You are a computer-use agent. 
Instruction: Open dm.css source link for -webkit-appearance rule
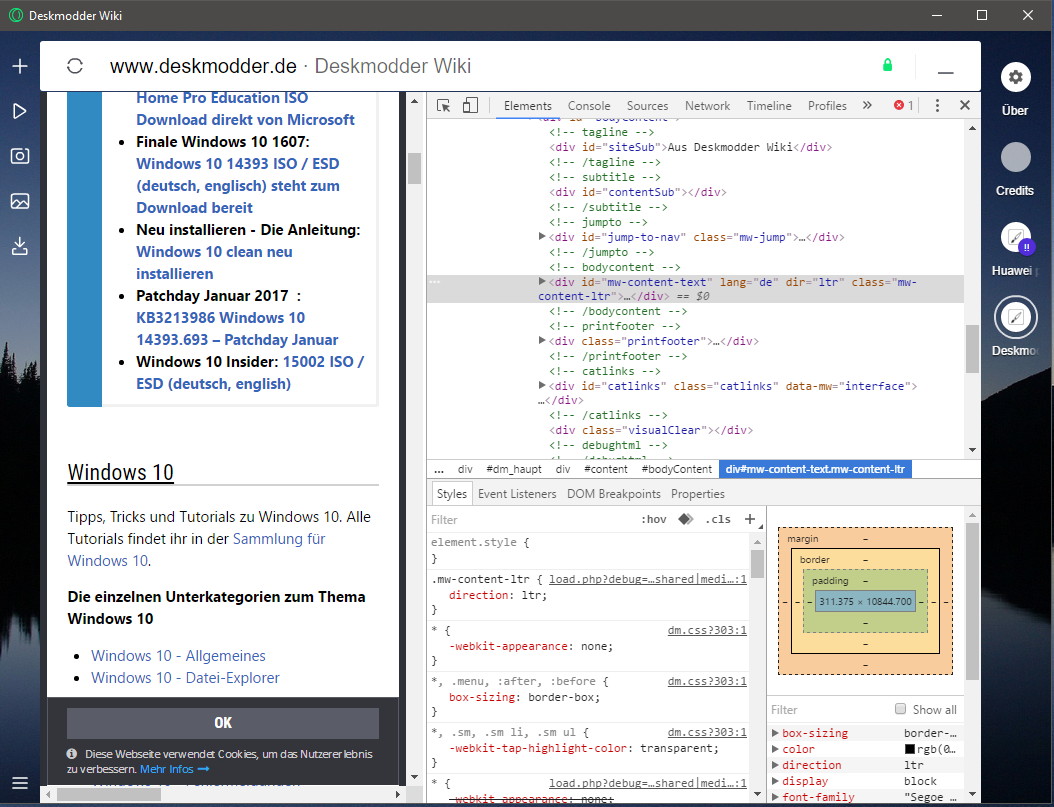706,630
